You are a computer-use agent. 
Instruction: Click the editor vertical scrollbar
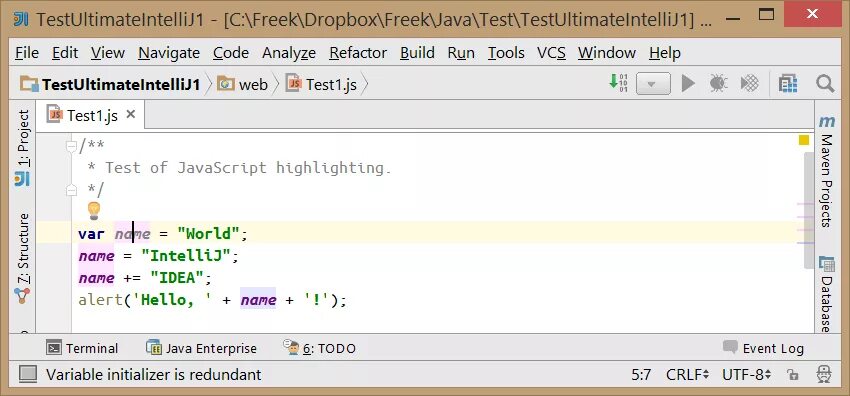pos(808,210)
